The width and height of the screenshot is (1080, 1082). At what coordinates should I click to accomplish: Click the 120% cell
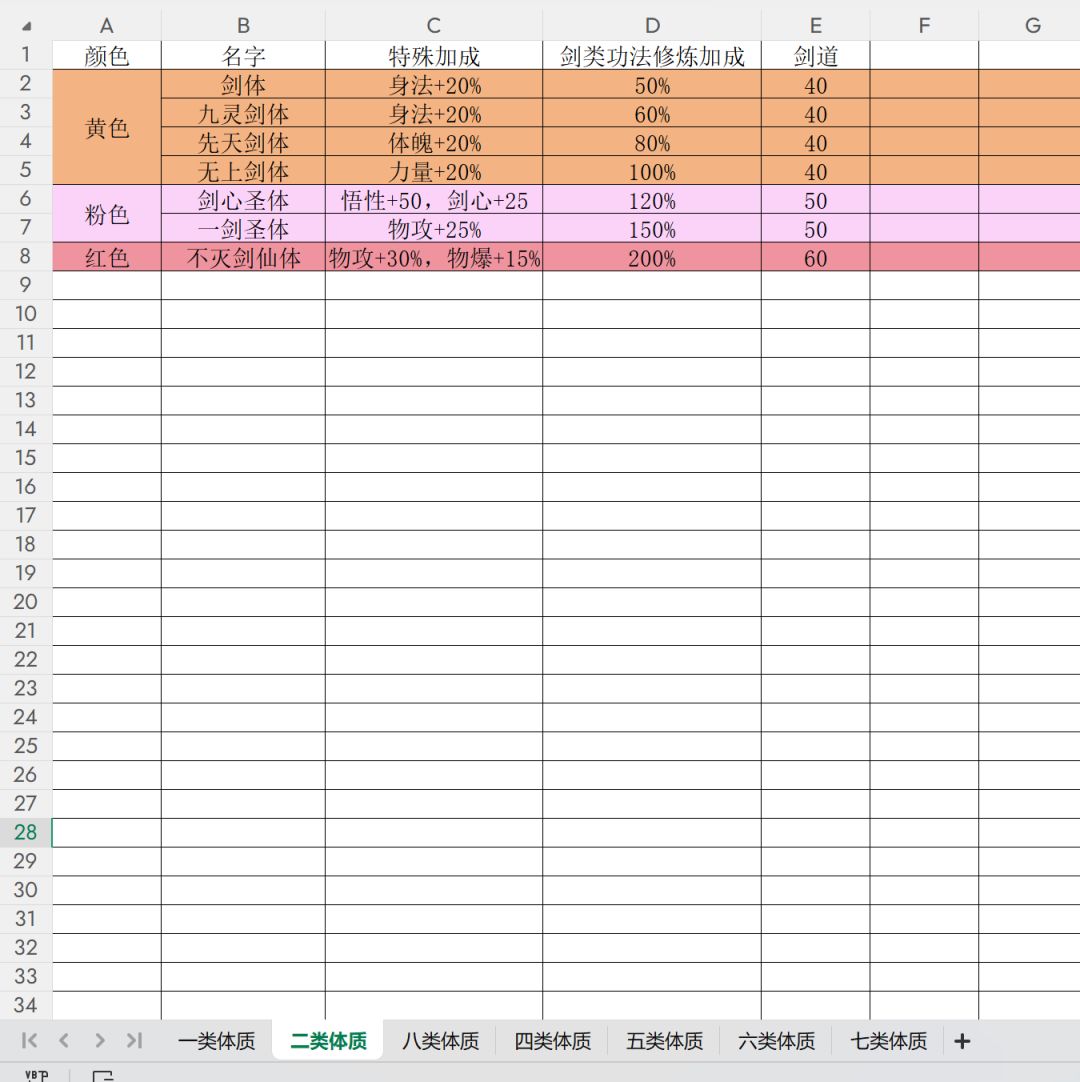tap(651, 199)
